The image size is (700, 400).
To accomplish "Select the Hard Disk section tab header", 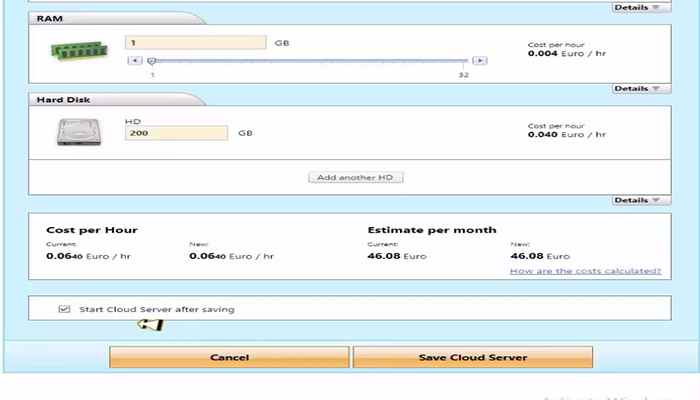I will click(116, 100).
